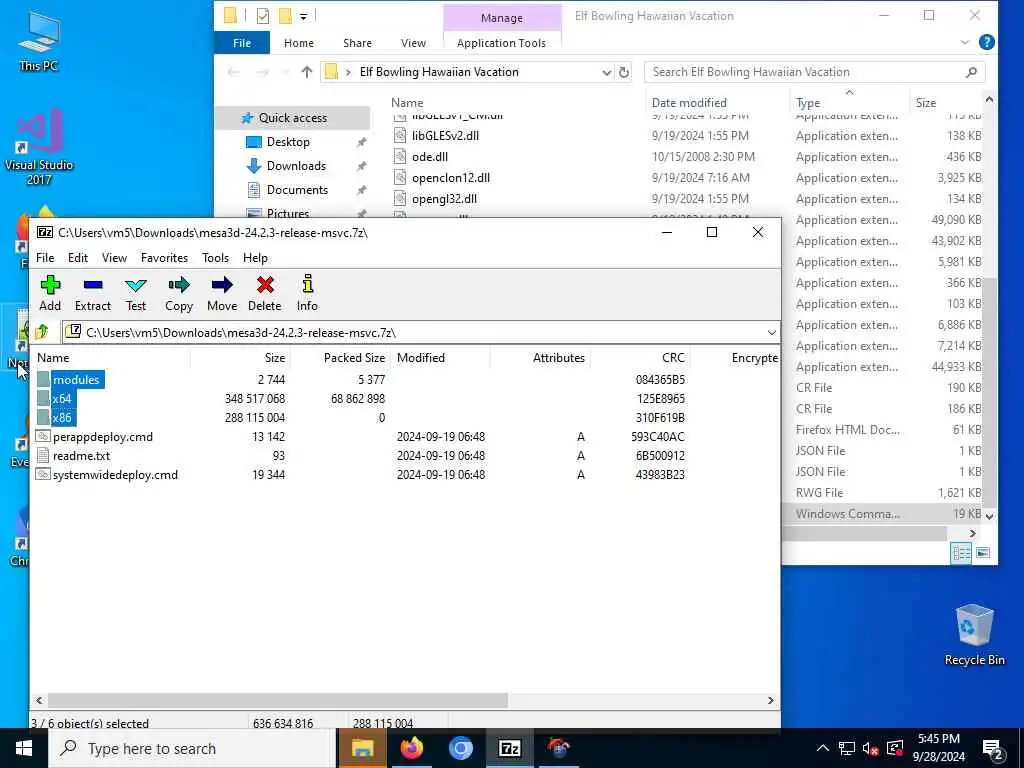Open the 7-Zip View menu

pos(114,258)
